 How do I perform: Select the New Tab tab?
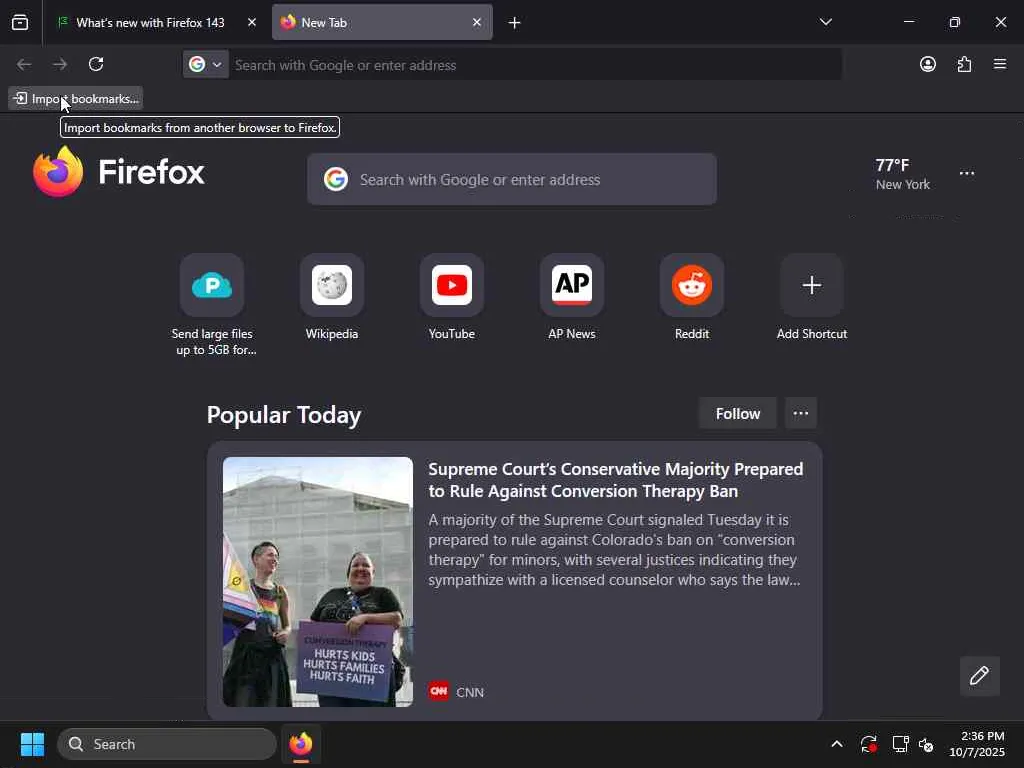[x=382, y=22]
